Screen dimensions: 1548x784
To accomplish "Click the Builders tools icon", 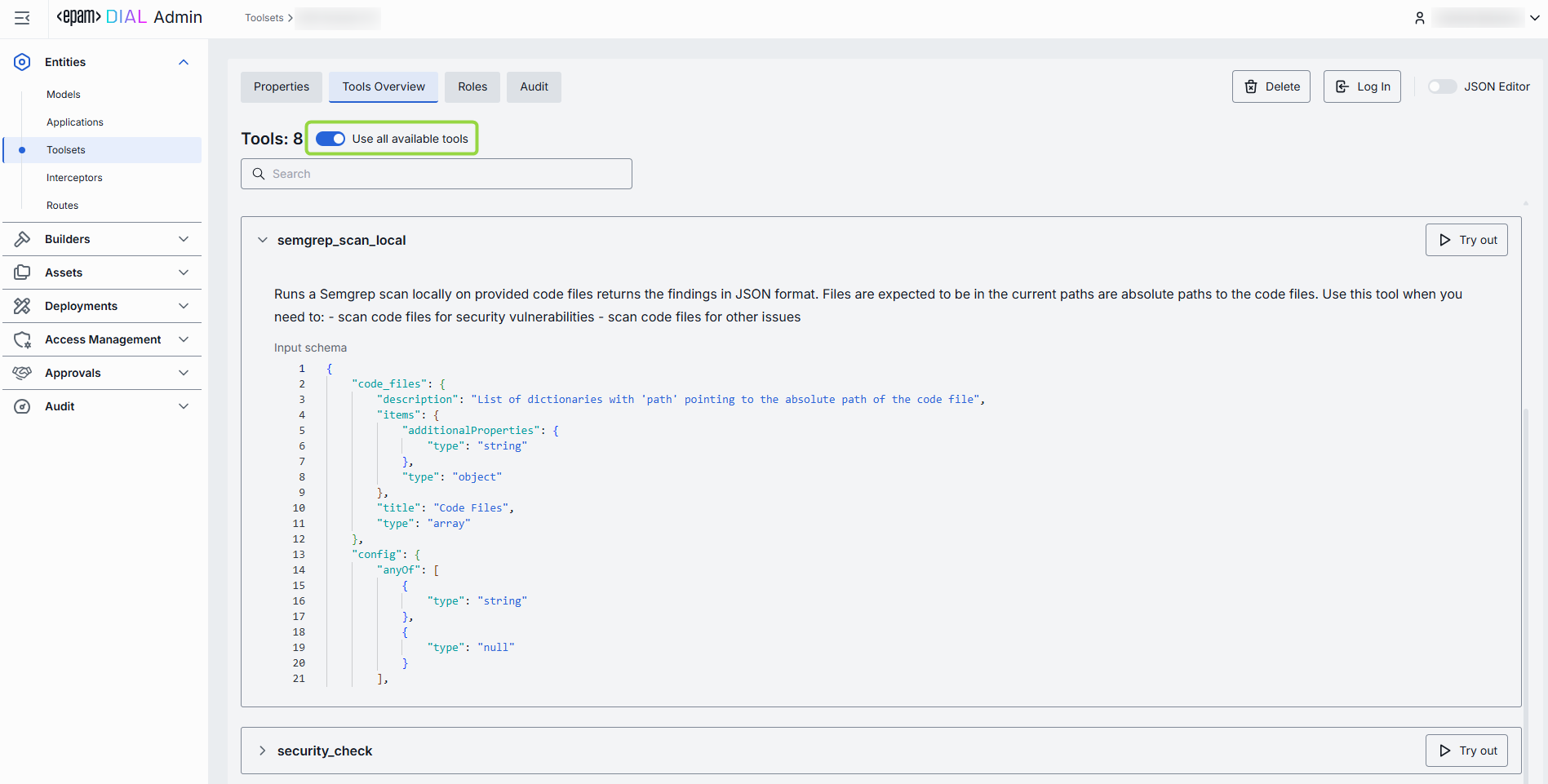I will 22,239.
